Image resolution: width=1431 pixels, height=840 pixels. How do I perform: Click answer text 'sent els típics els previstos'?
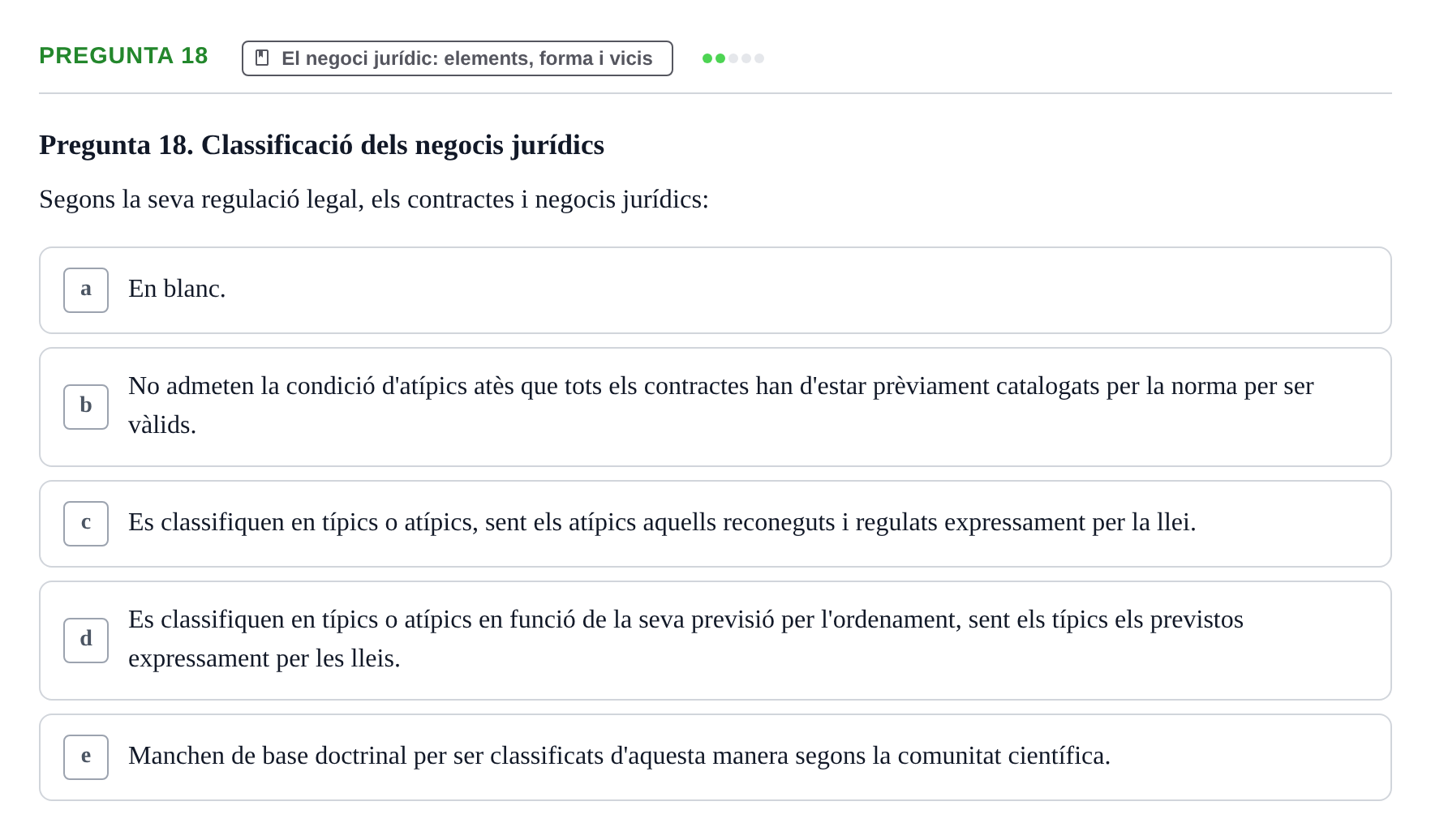1106,619
